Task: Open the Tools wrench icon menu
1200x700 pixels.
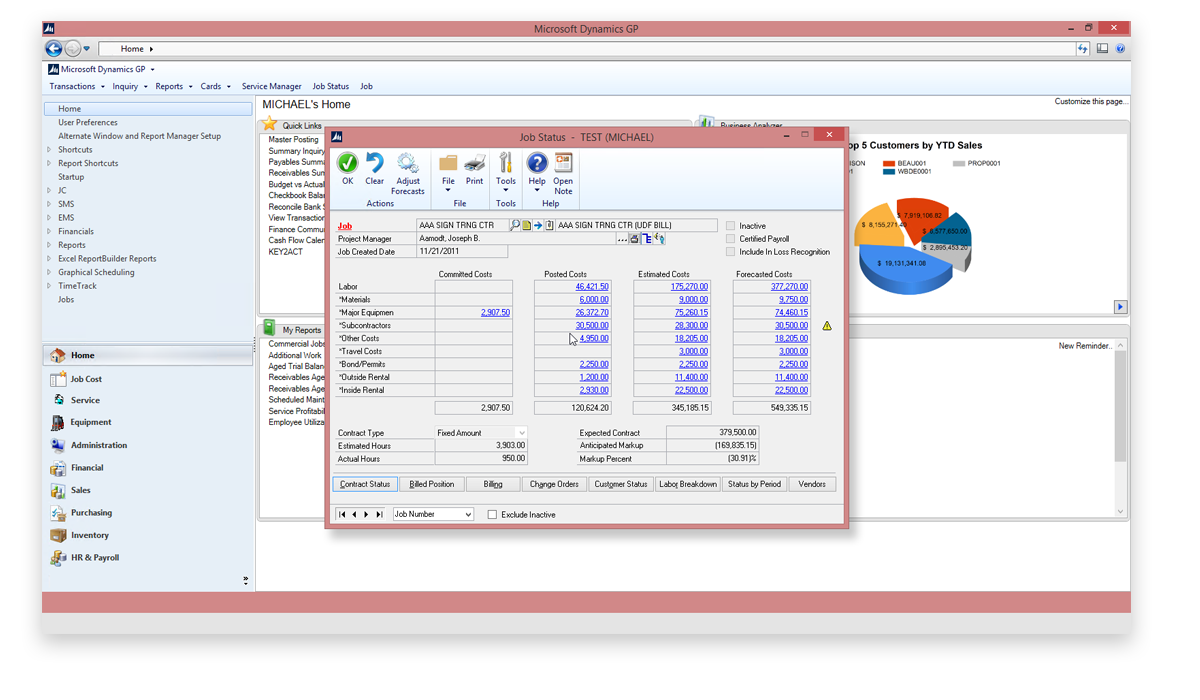Action: (506, 163)
